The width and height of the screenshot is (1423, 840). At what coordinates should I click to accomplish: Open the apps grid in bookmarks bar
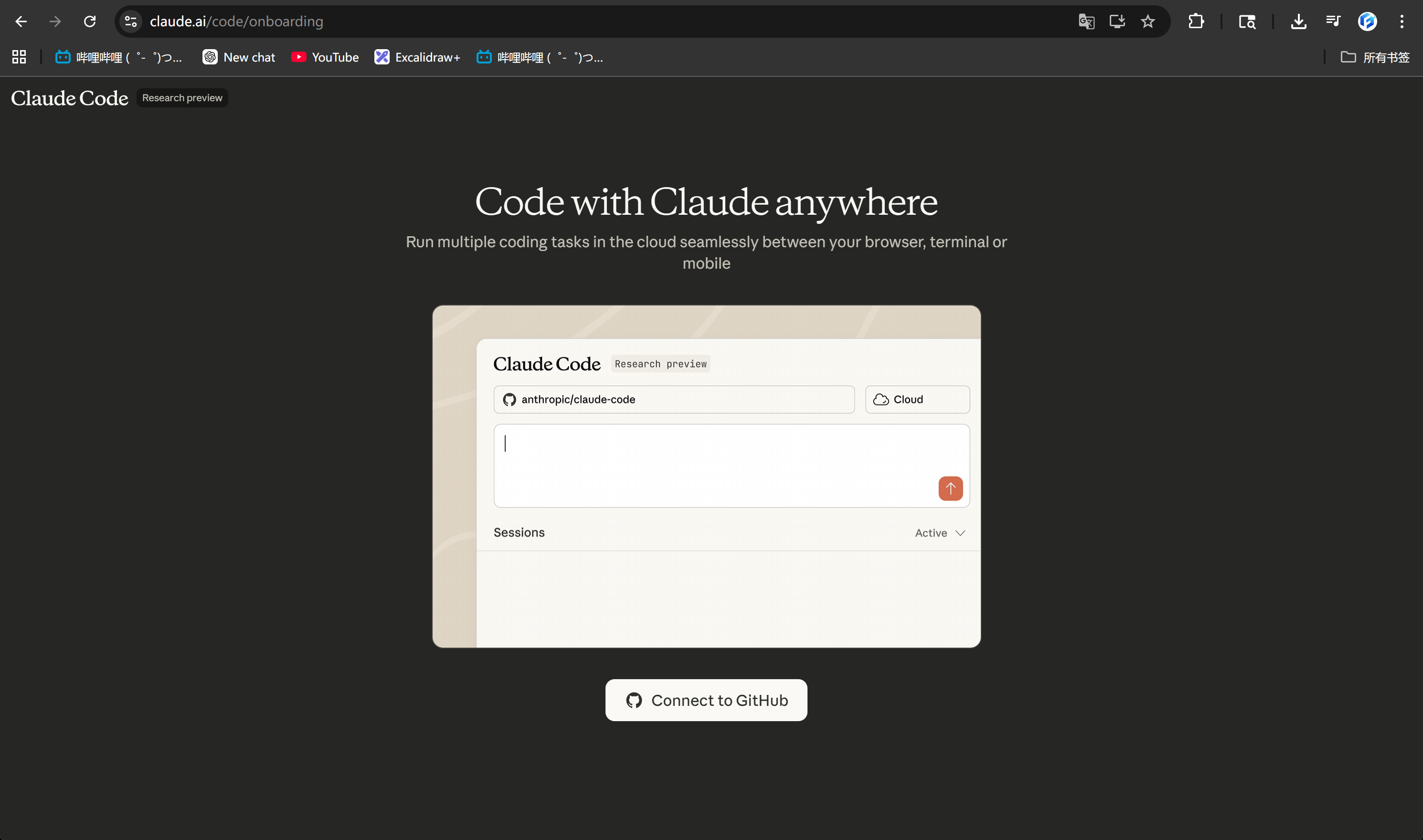pyautogui.click(x=19, y=57)
